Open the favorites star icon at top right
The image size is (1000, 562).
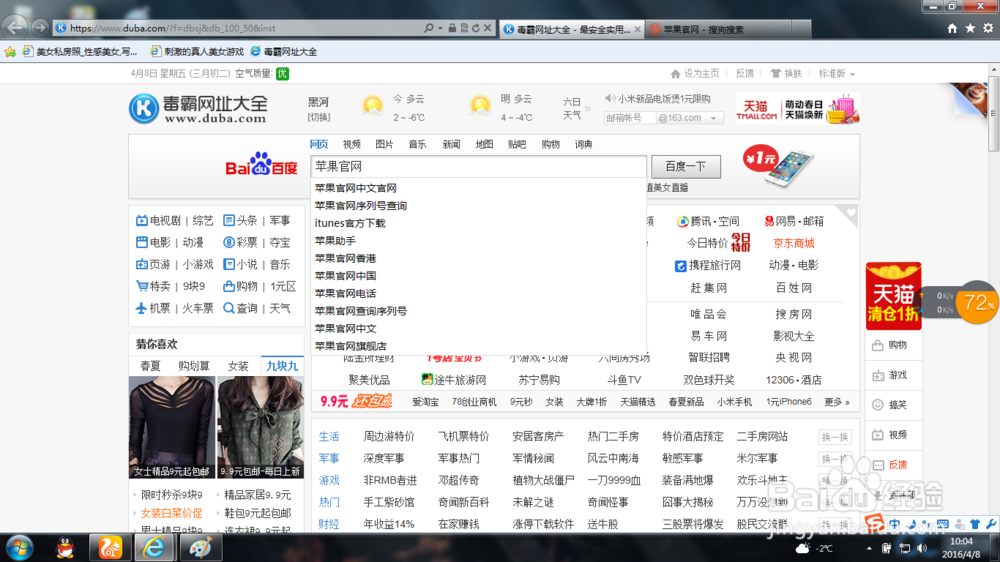[970, 28]
